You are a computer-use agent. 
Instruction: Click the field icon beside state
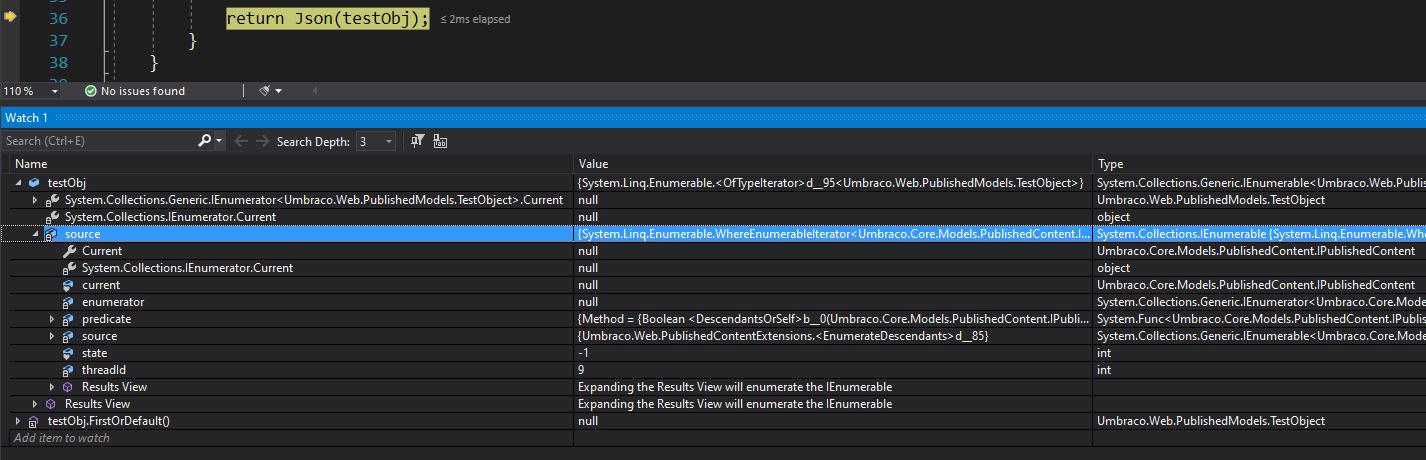click(69, 353)
